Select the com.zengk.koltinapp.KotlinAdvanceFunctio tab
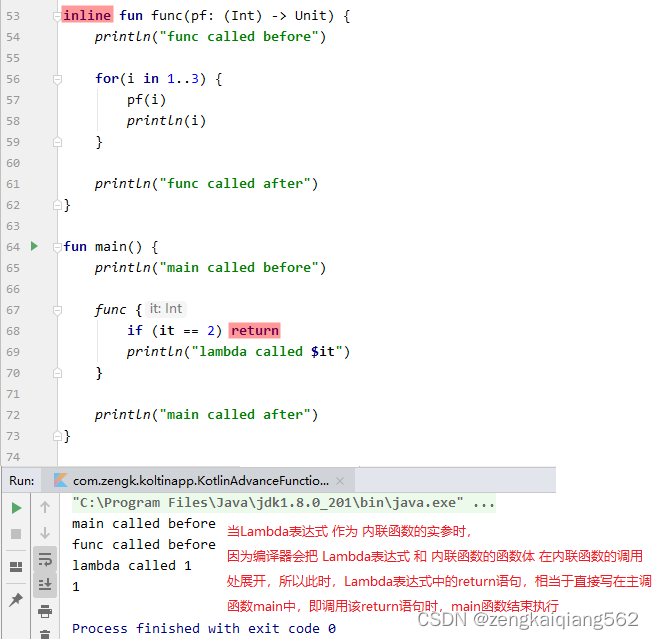The height and width of the screenshot is (639, 653). [200, 481]
